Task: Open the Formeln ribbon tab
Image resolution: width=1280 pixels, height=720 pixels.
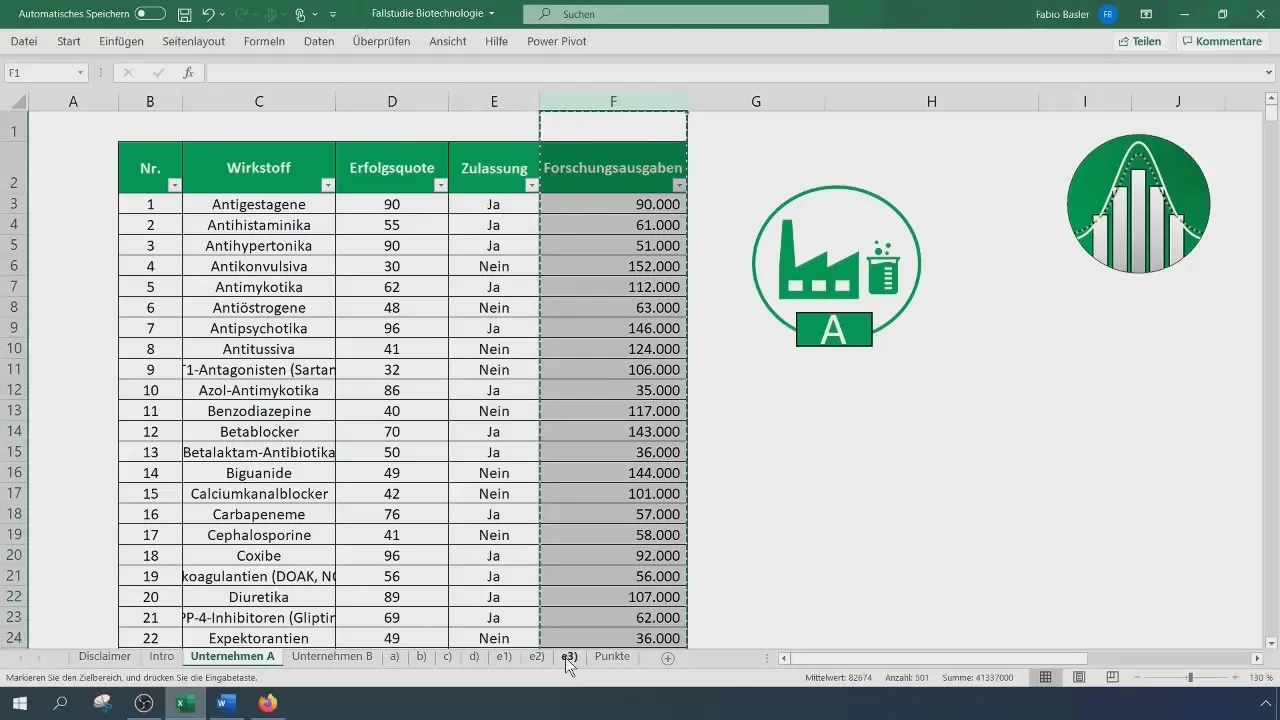Action: 264,41
